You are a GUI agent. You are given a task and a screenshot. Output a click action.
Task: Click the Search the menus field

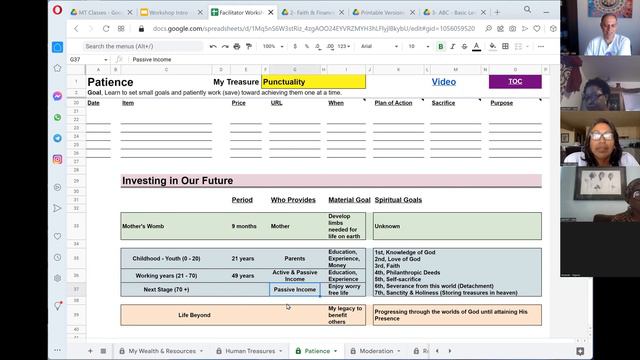coord(143,47)
